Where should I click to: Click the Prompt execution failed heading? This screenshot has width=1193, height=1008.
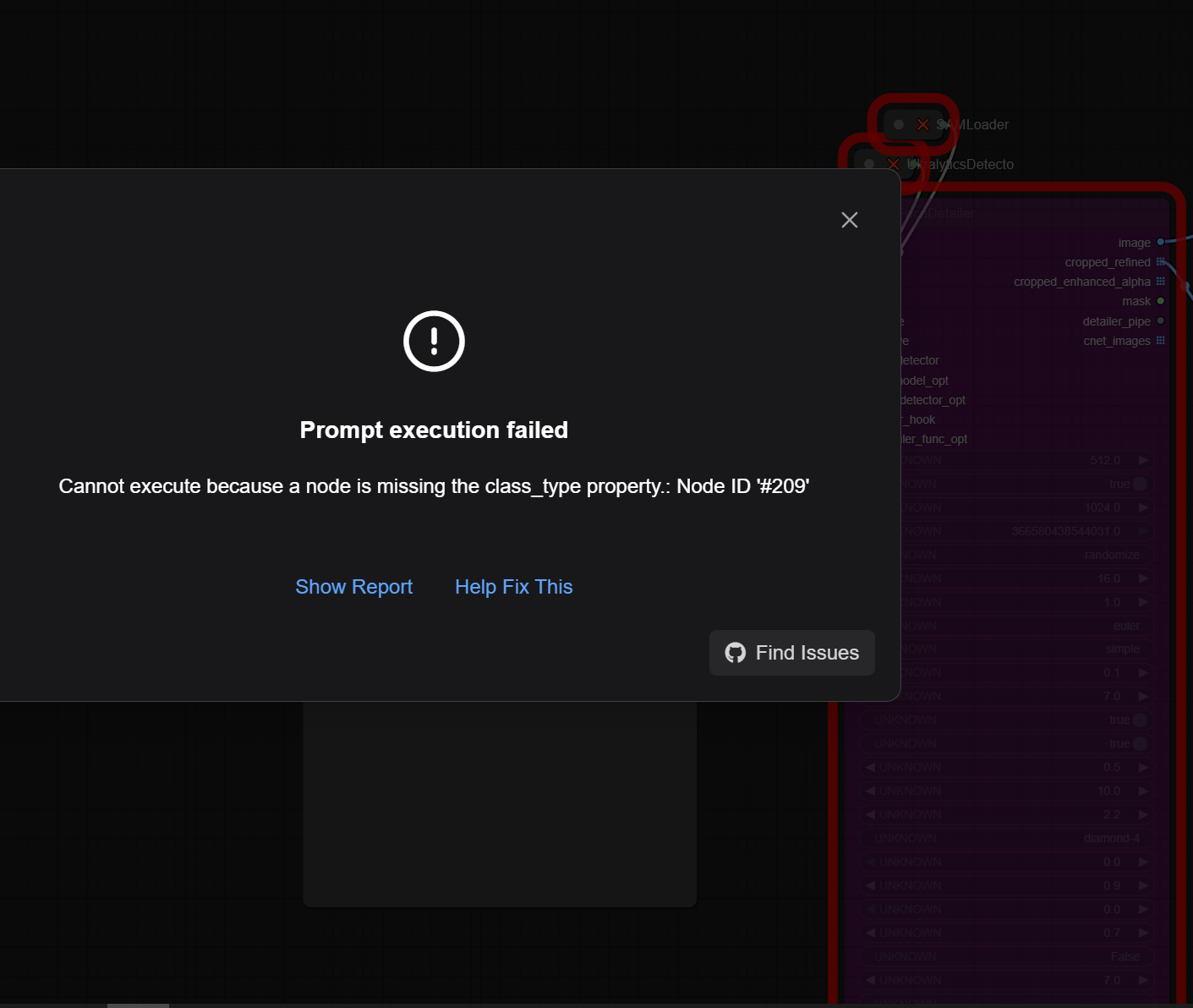pos(434,430)
